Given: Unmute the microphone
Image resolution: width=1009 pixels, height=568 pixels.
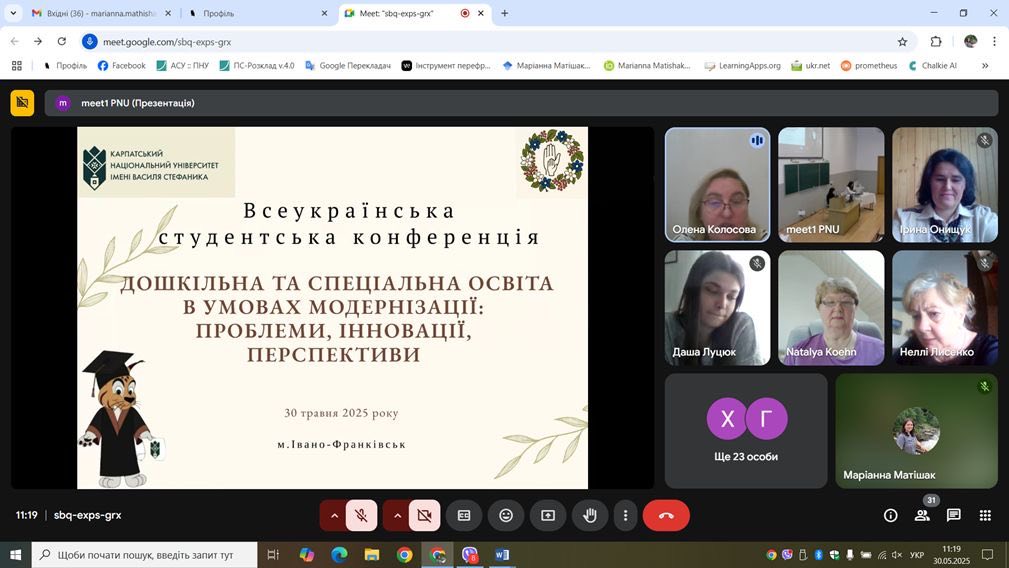Looking at the screenshot, I should [361, 515].
